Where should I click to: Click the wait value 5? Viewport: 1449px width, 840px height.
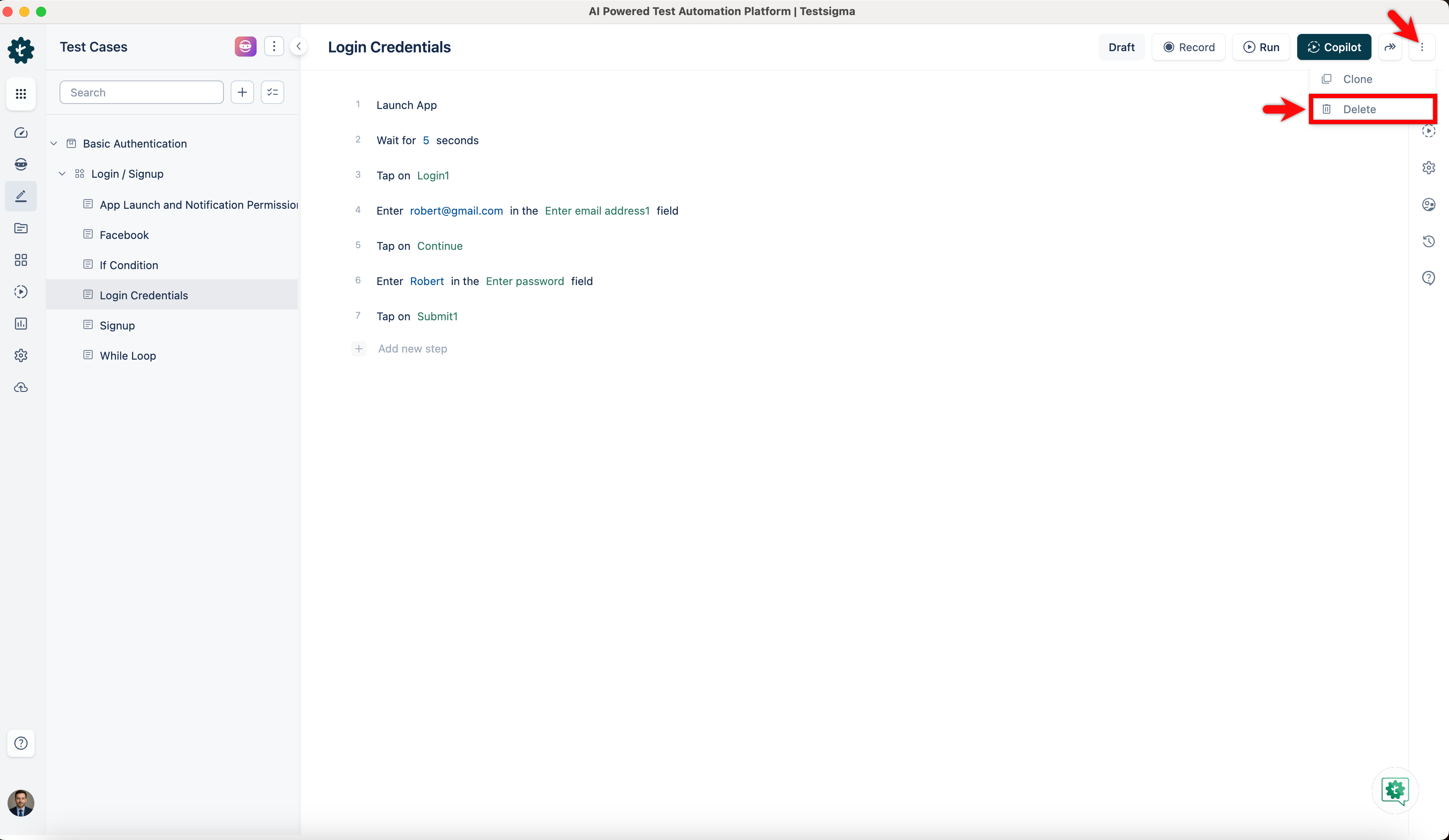426,140
